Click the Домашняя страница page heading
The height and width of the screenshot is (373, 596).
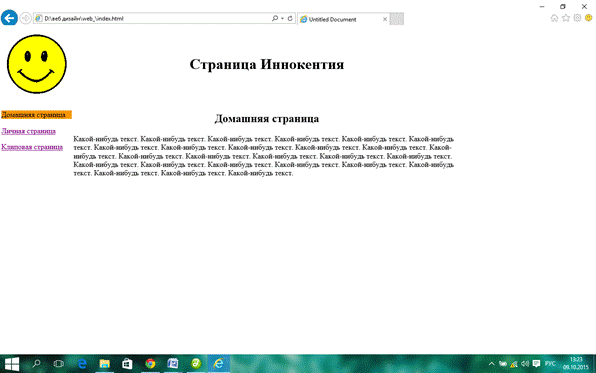click(267, 119)
